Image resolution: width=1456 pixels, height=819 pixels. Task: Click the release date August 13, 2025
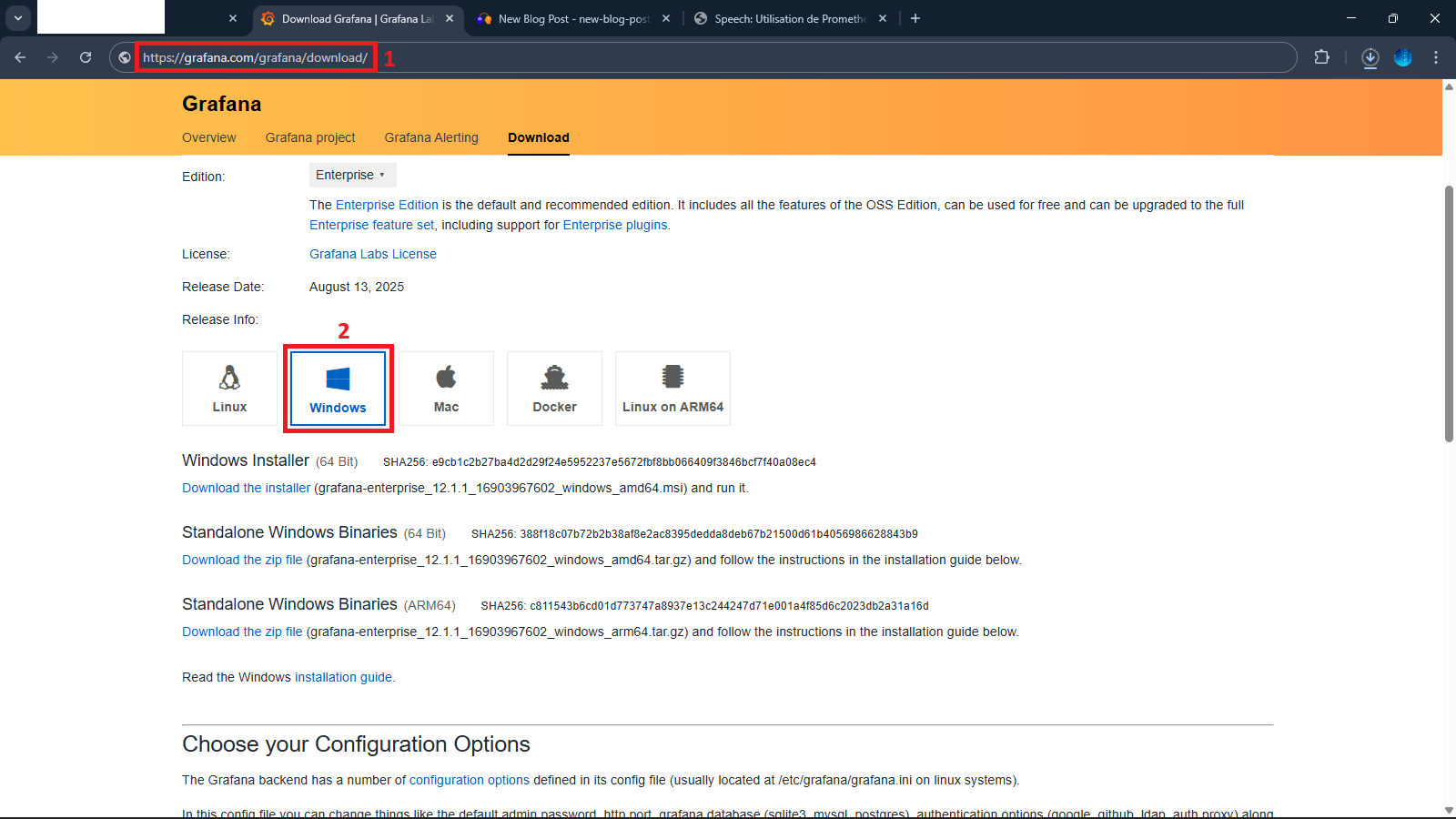pos(357,287)
